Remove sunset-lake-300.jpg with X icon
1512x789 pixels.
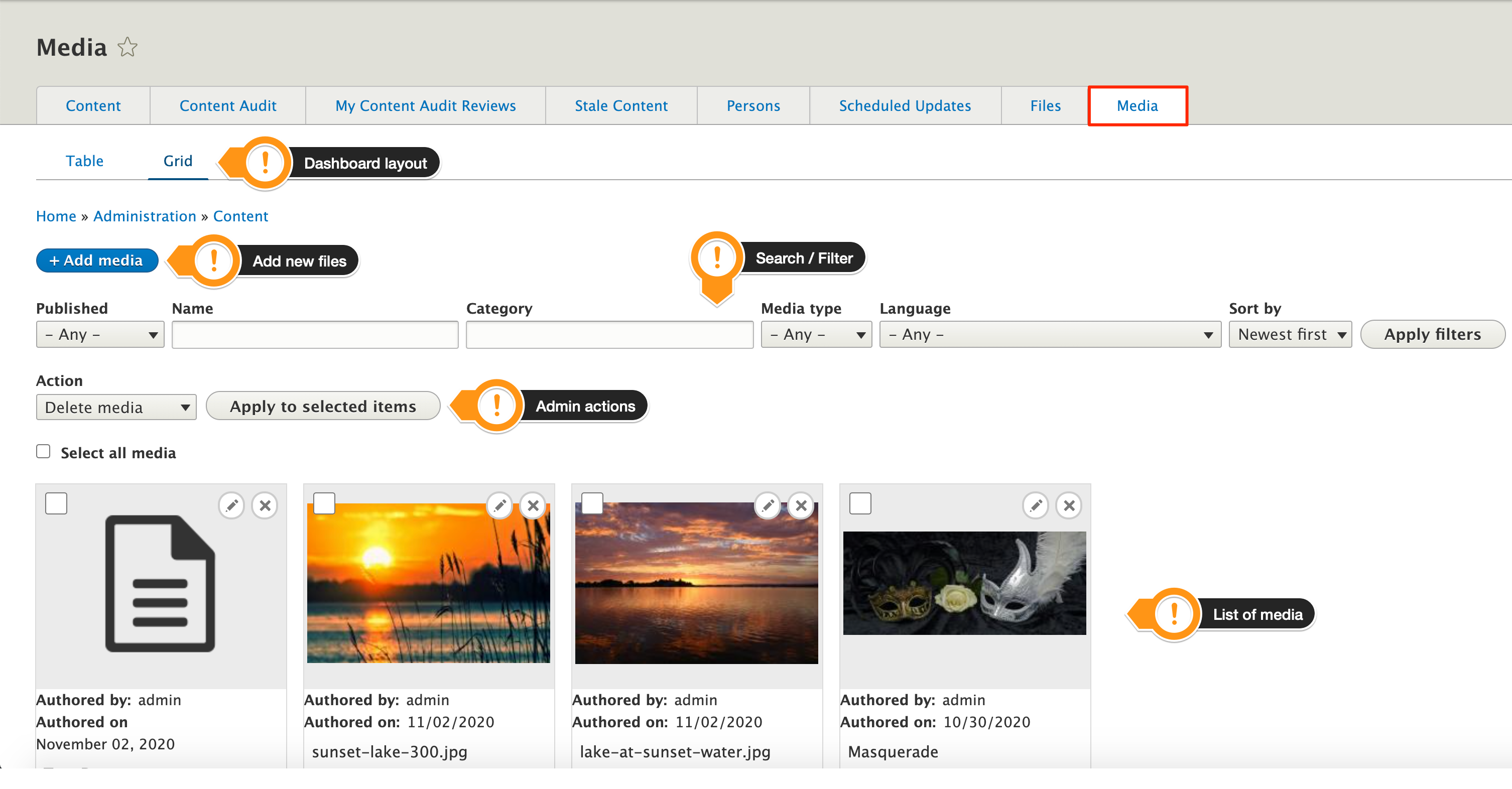coord(533,505)
